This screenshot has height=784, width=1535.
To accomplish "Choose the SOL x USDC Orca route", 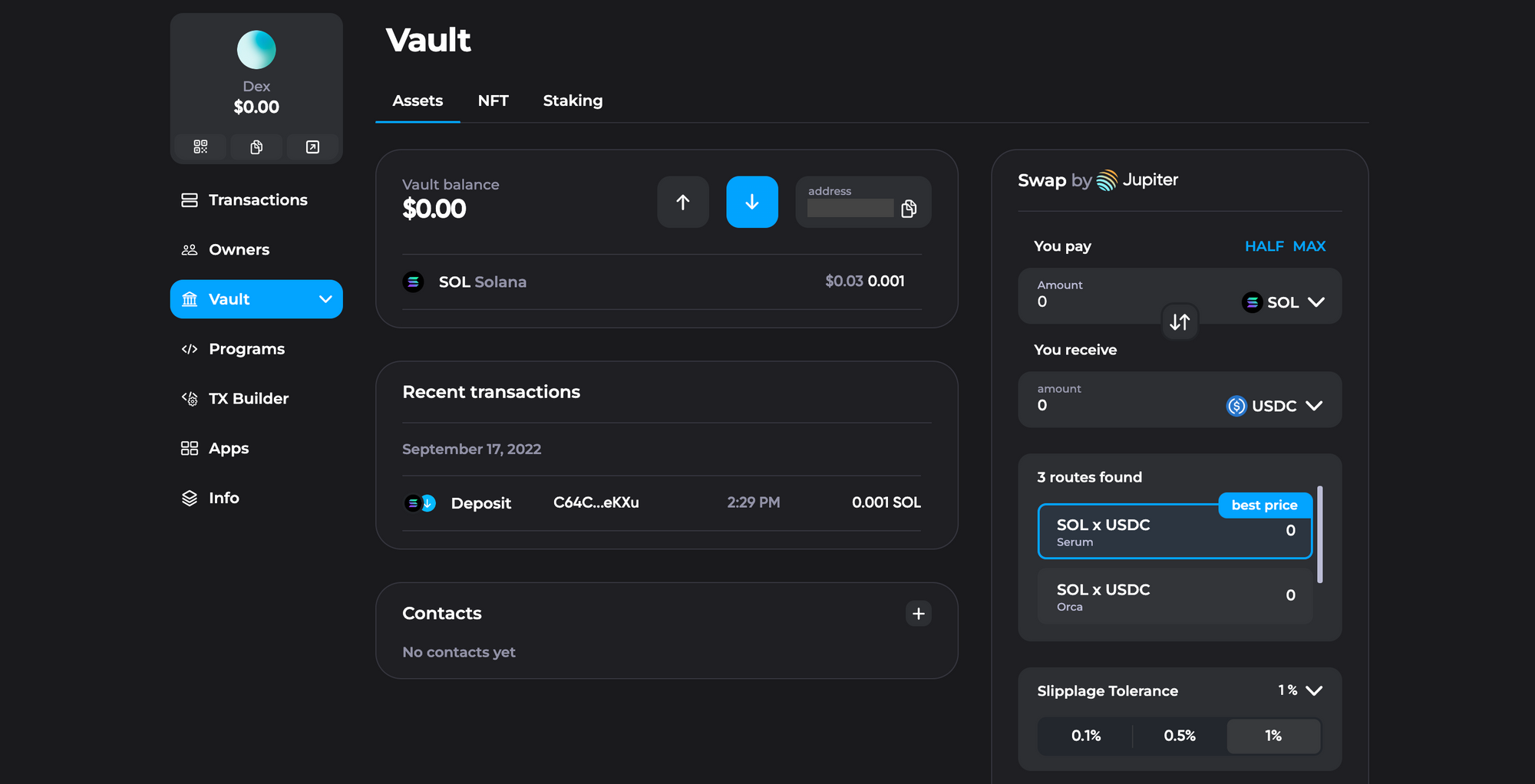I will coord(1174,596).
